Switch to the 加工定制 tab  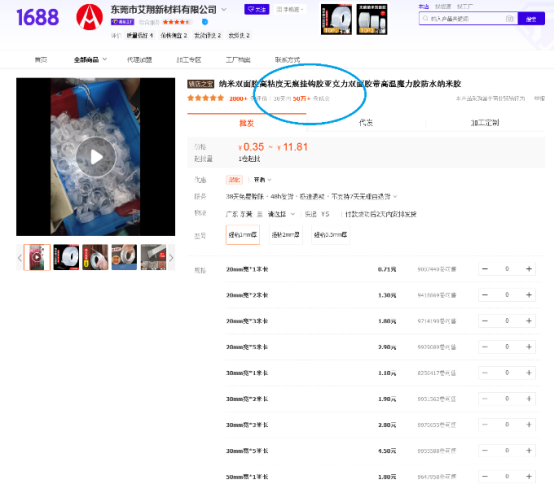pos(485,123)
